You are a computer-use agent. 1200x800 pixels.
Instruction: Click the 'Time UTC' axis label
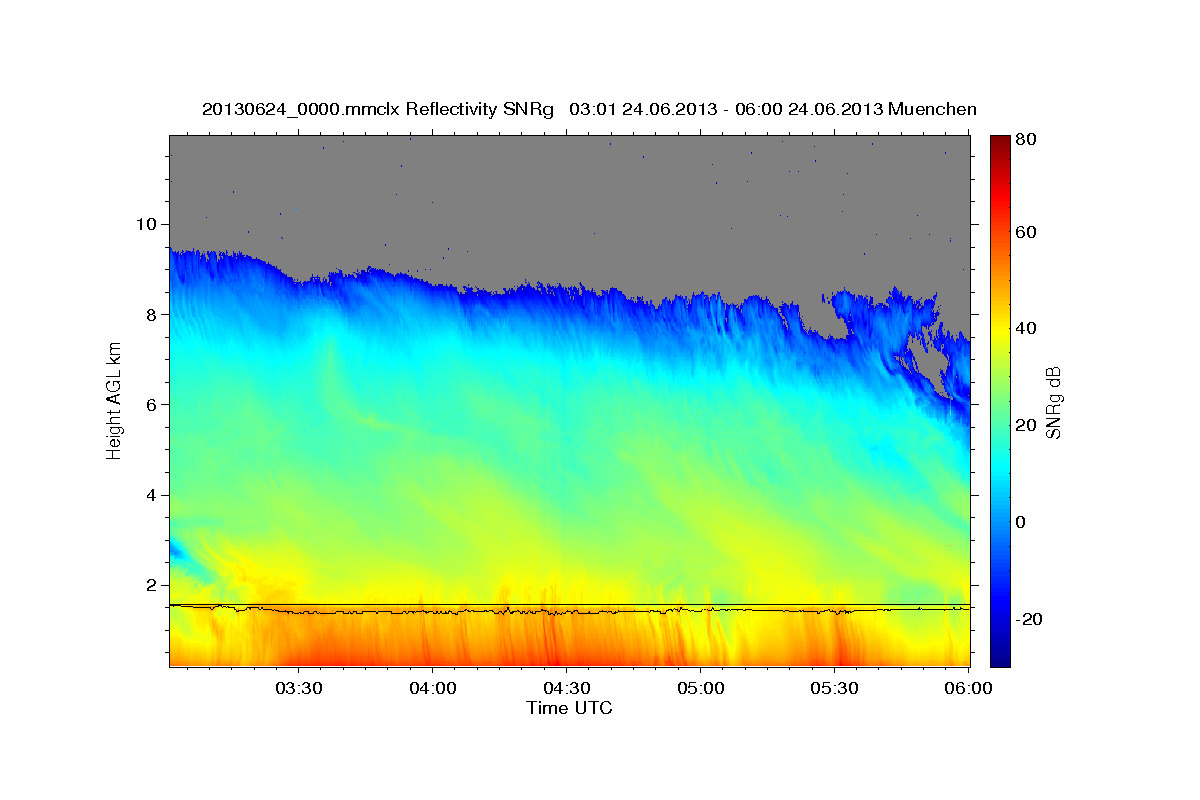point(569,708)
